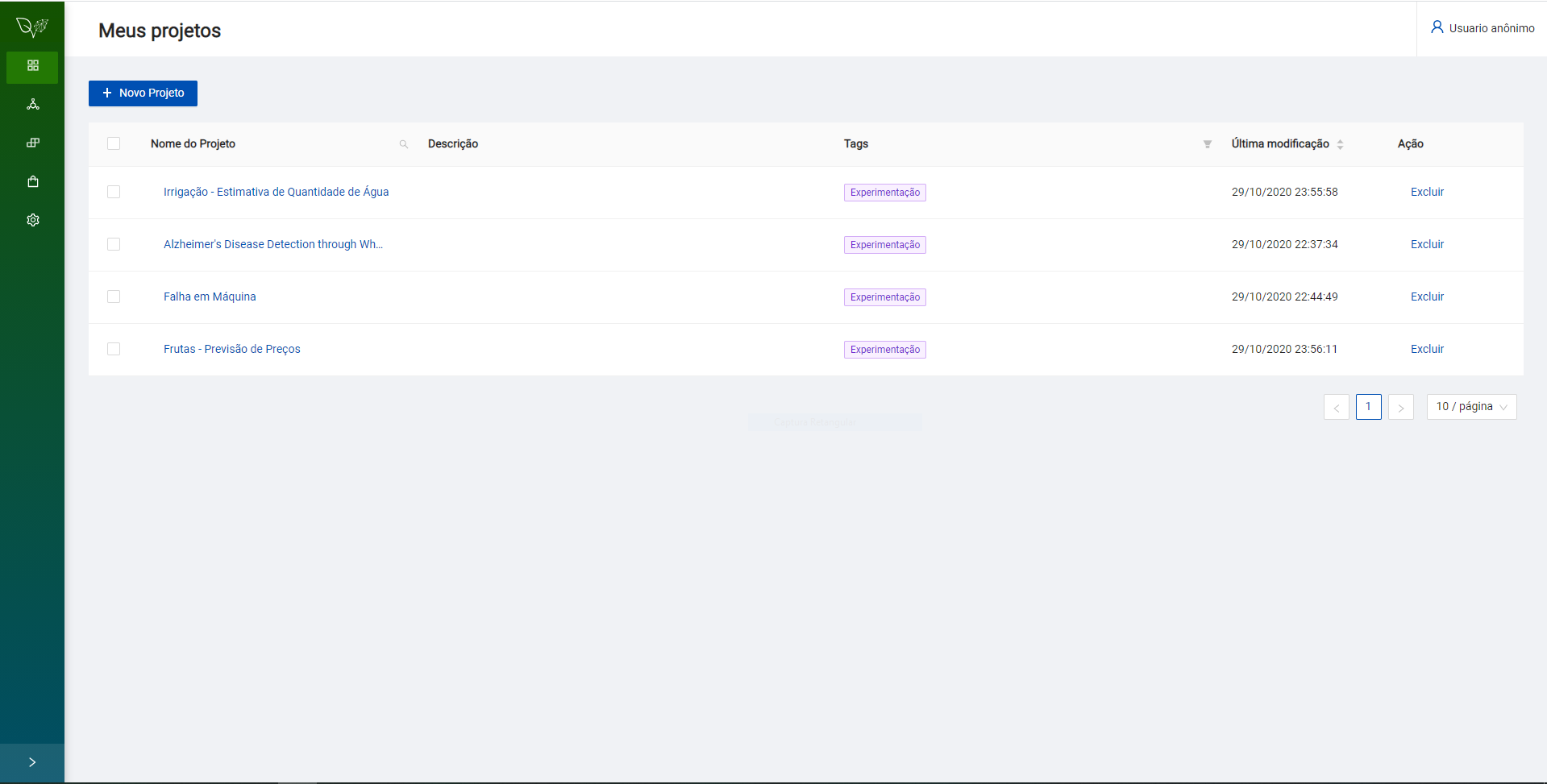Click the Novo Projeto button
The width and height of the screenshot is (1547, 784).
(143, 93)
